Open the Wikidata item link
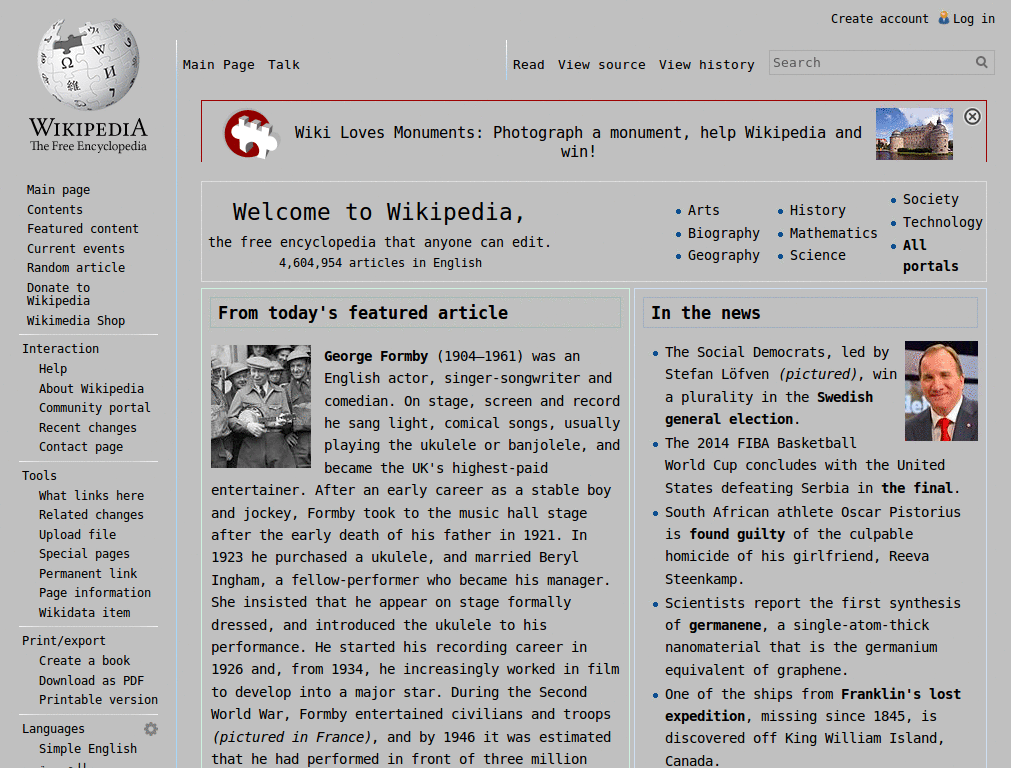 pos(84,613)
